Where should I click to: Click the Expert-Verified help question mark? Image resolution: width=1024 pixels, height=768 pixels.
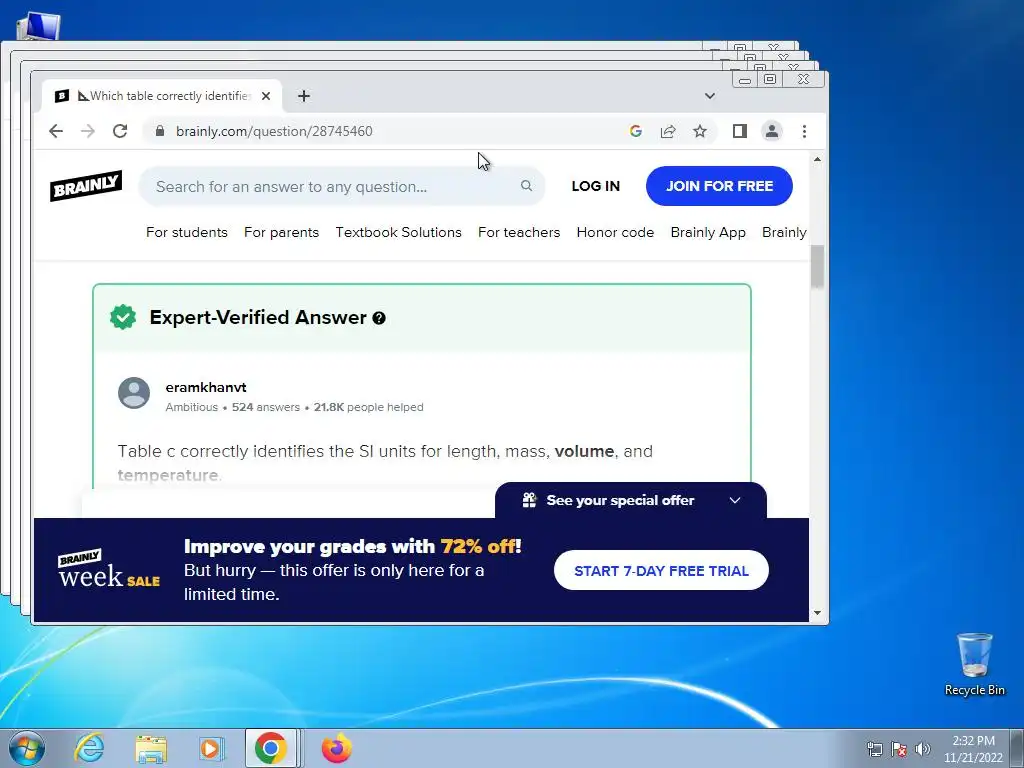[x=379, y=318]
